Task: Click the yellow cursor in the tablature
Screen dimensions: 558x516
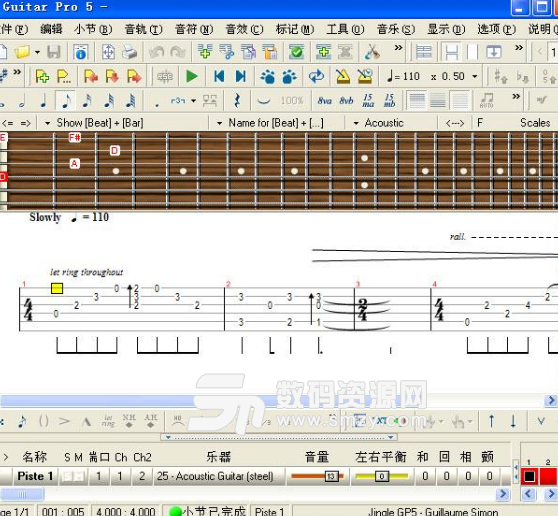Action: (57, 288)
